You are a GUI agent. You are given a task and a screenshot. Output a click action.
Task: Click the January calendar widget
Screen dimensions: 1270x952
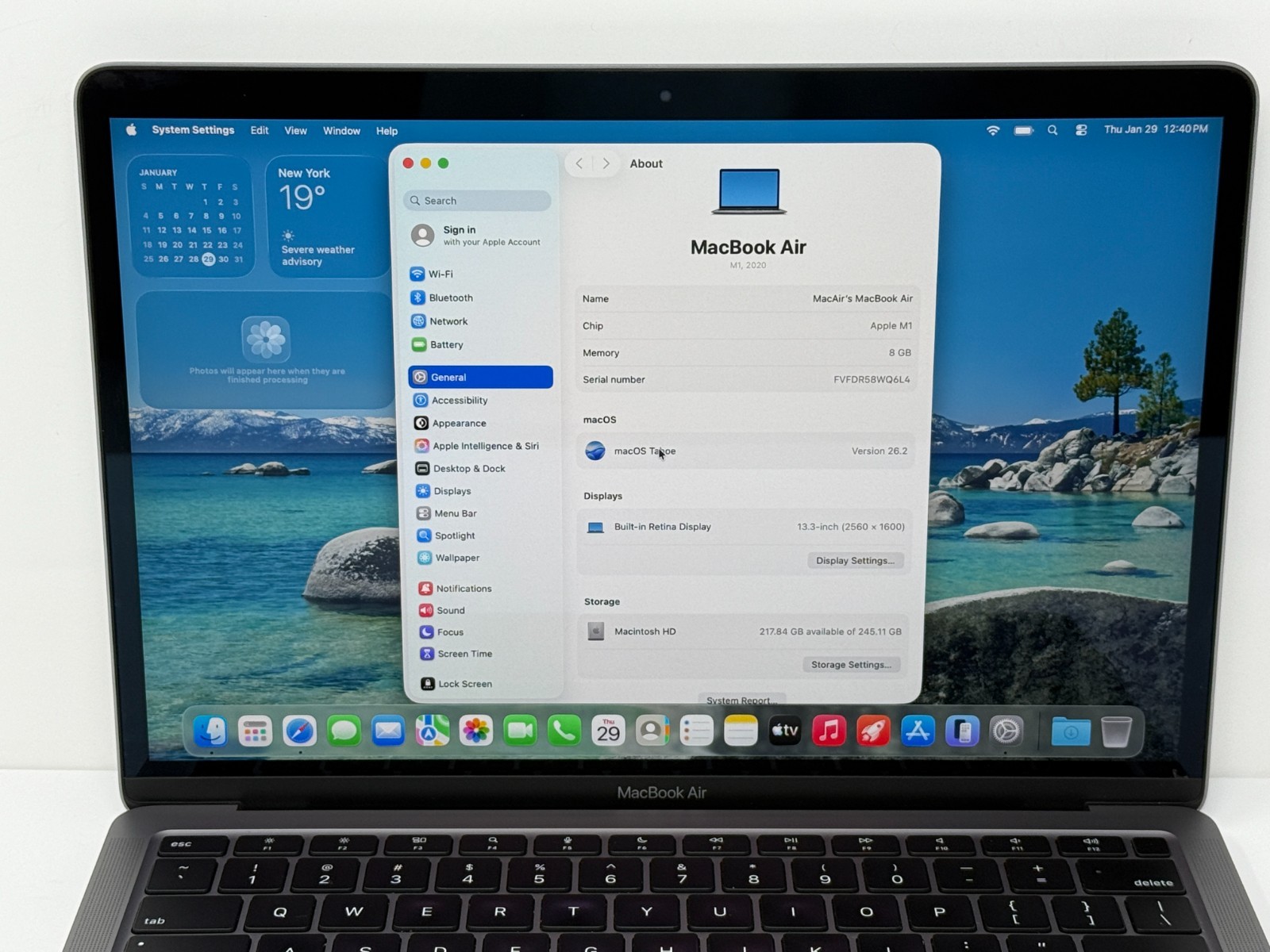click(x=190, y=216)
